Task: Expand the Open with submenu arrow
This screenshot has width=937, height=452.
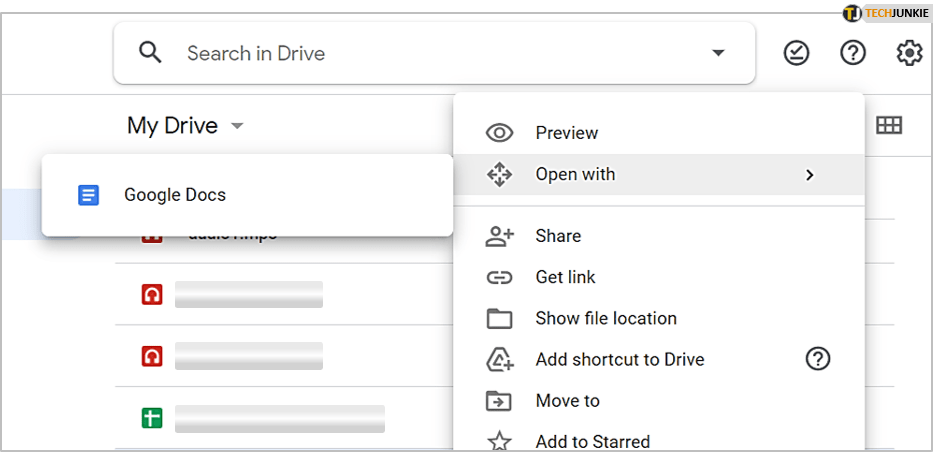Action: point(809,175)
